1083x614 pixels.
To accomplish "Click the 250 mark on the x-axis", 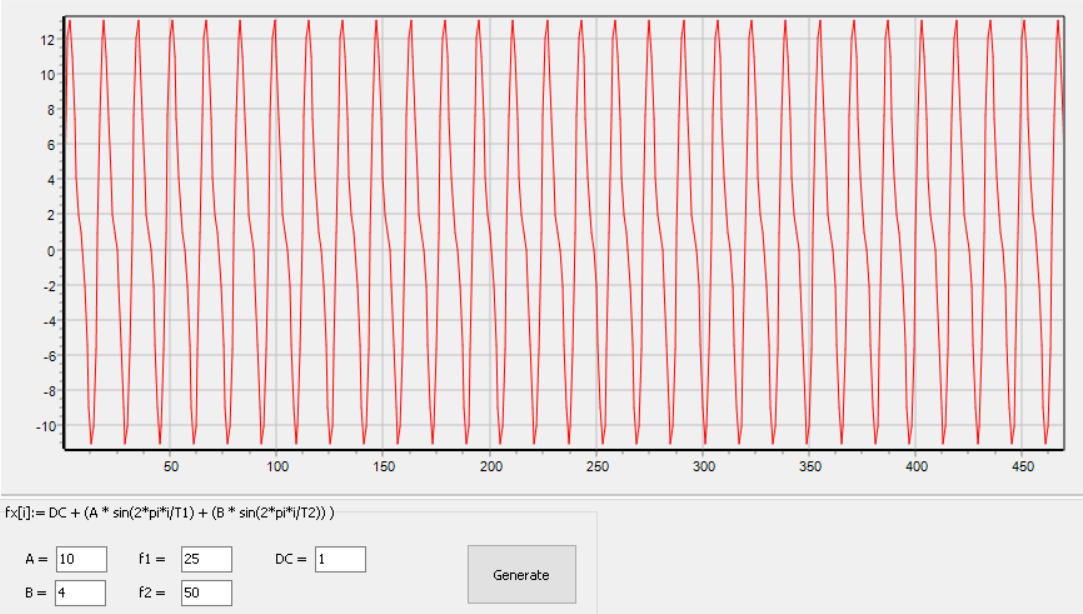I will click(597, 467).
